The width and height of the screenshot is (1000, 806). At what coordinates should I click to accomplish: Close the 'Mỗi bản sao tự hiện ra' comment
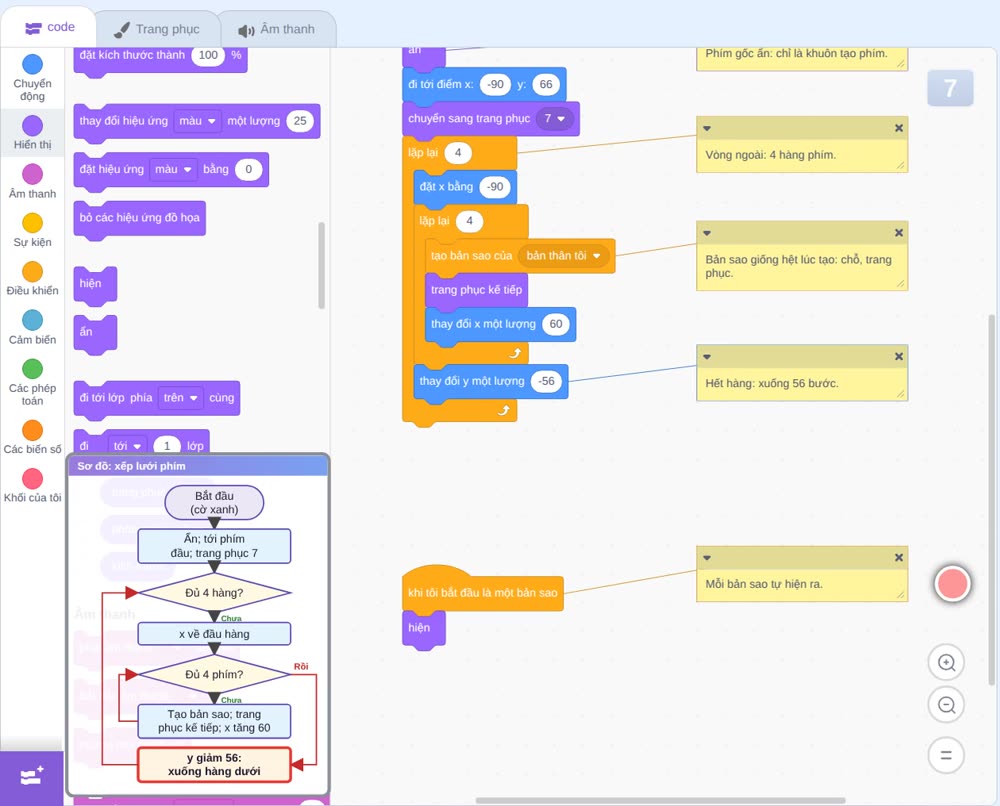tap(899, 557)
